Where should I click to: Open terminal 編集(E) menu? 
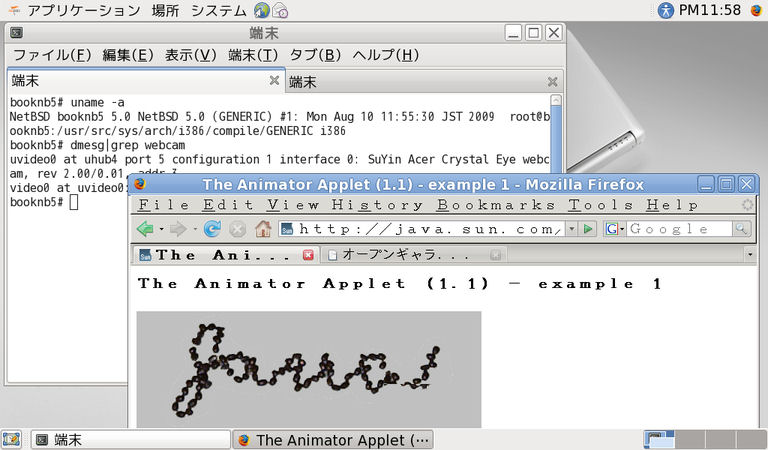coord(128,55)
